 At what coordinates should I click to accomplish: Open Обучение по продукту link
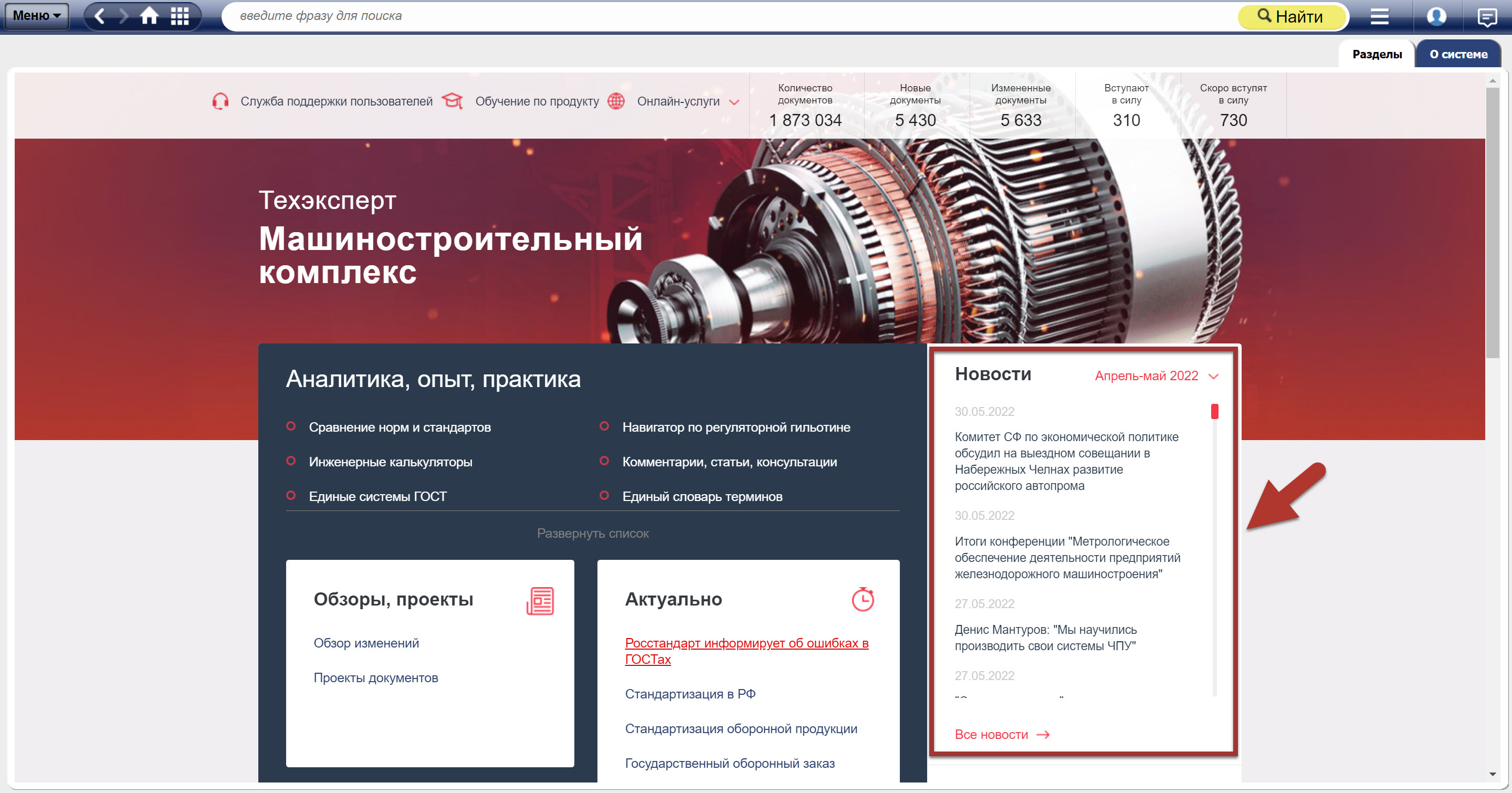pos(537,101)
